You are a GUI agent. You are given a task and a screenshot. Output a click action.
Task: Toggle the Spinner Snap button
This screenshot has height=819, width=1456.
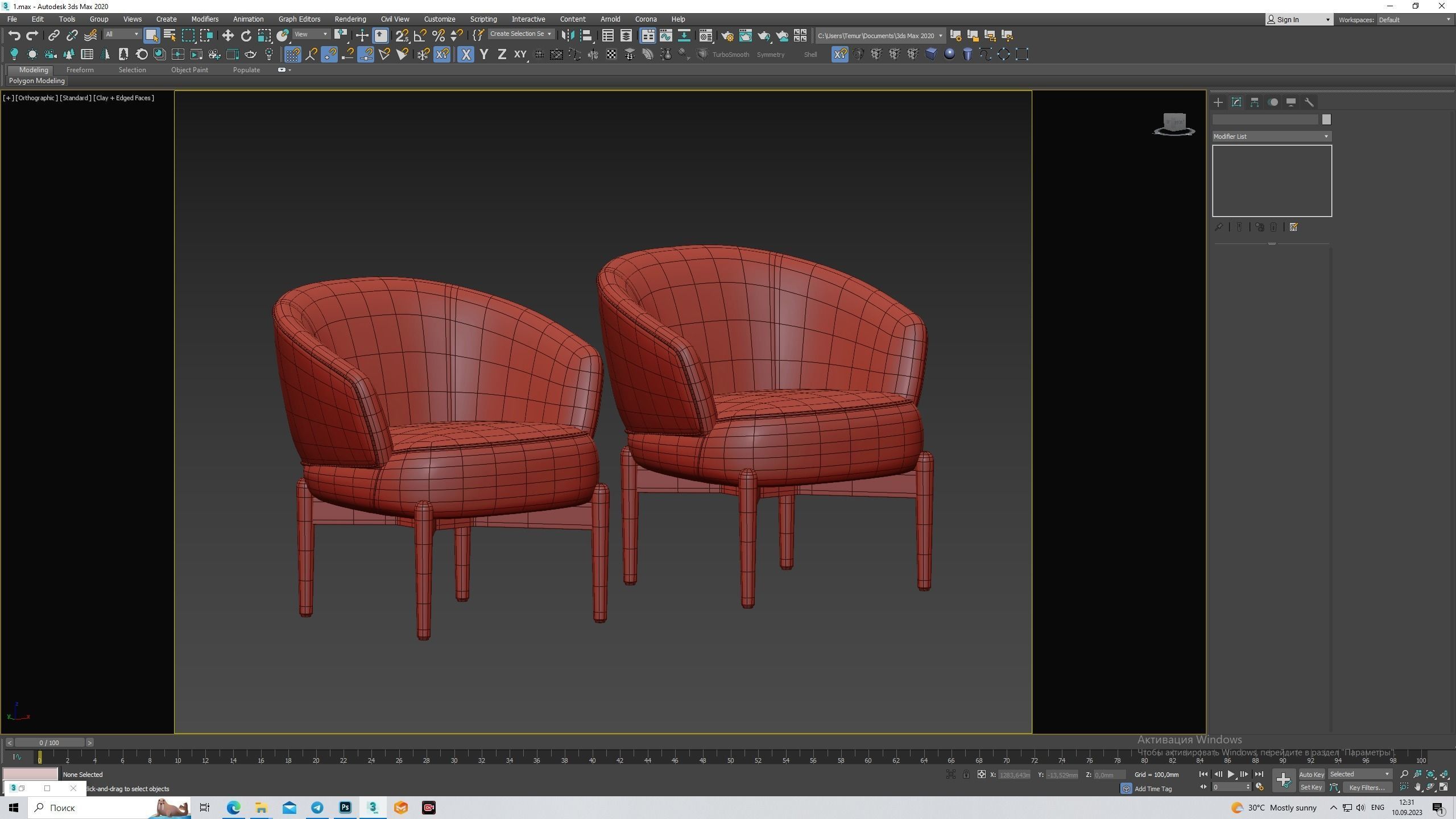point(456,35)
